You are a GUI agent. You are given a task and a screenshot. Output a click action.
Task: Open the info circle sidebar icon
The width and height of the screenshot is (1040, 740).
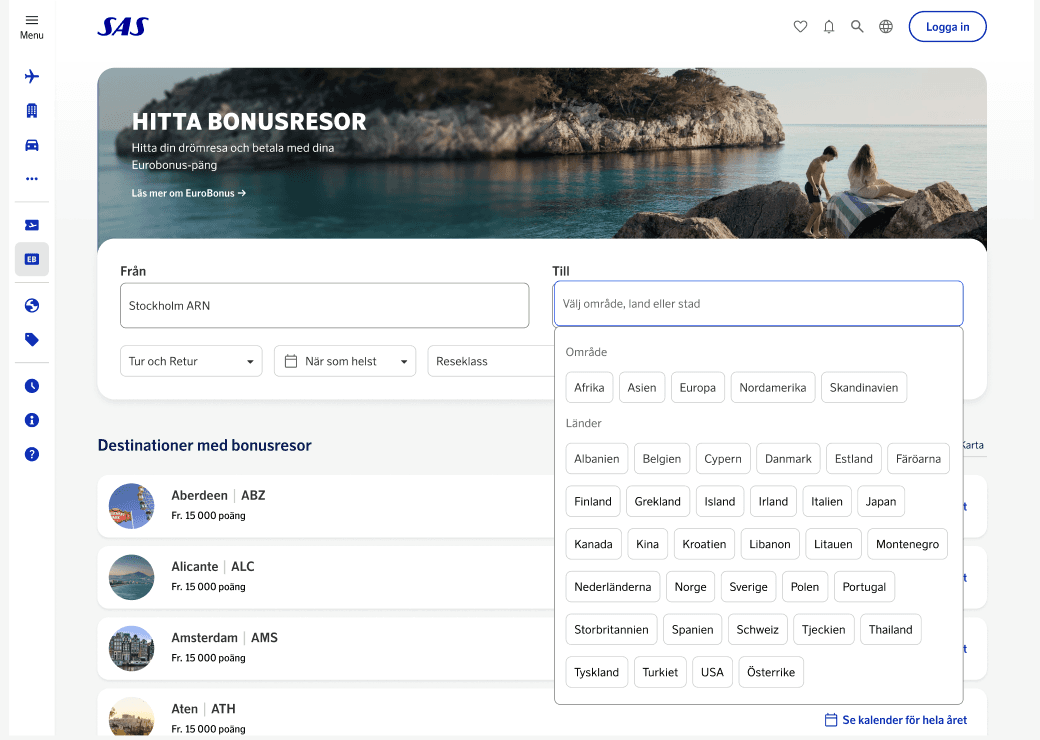32,420
